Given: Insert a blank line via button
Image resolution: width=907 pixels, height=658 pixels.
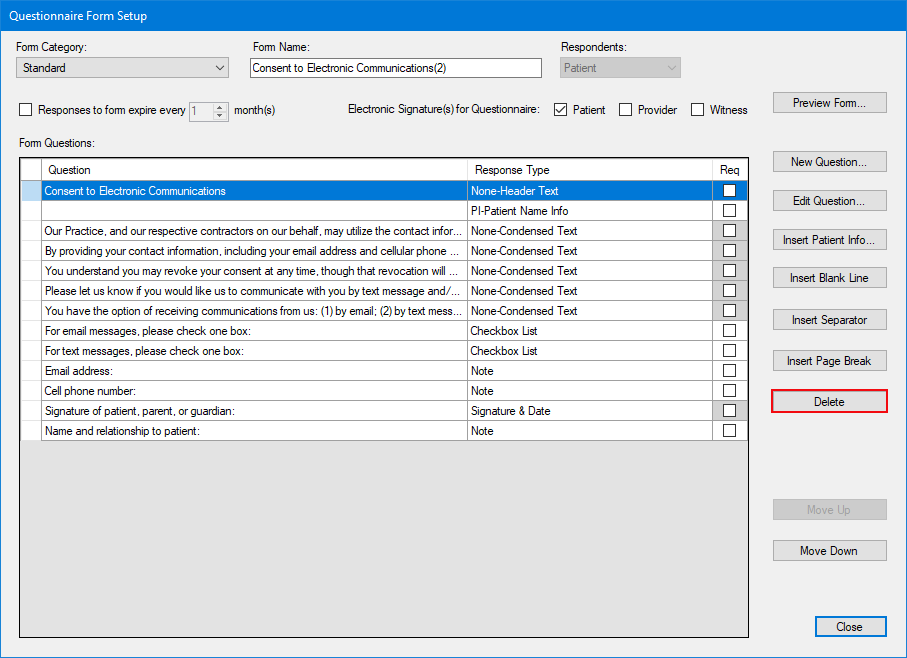Looking at the screenshot, I should point(829,278).
